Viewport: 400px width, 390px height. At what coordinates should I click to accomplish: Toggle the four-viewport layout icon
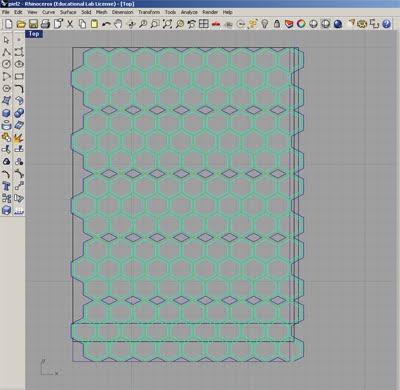204,24
